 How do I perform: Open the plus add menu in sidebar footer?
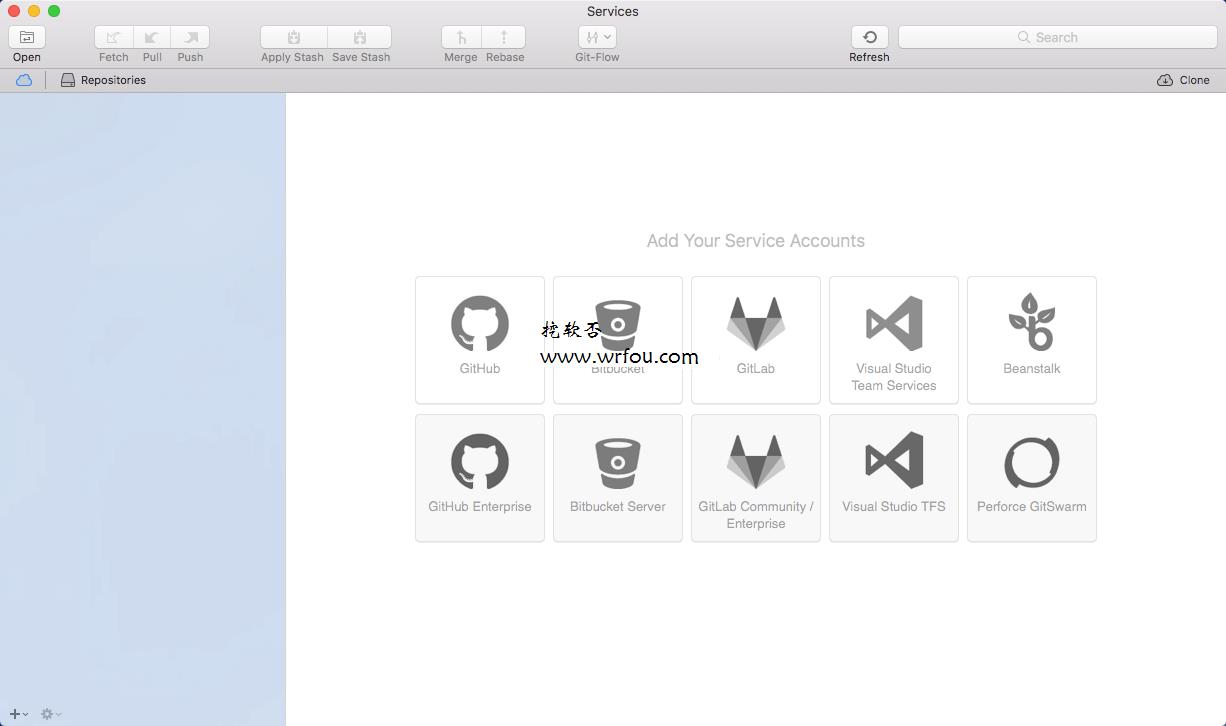coord(19,714)
